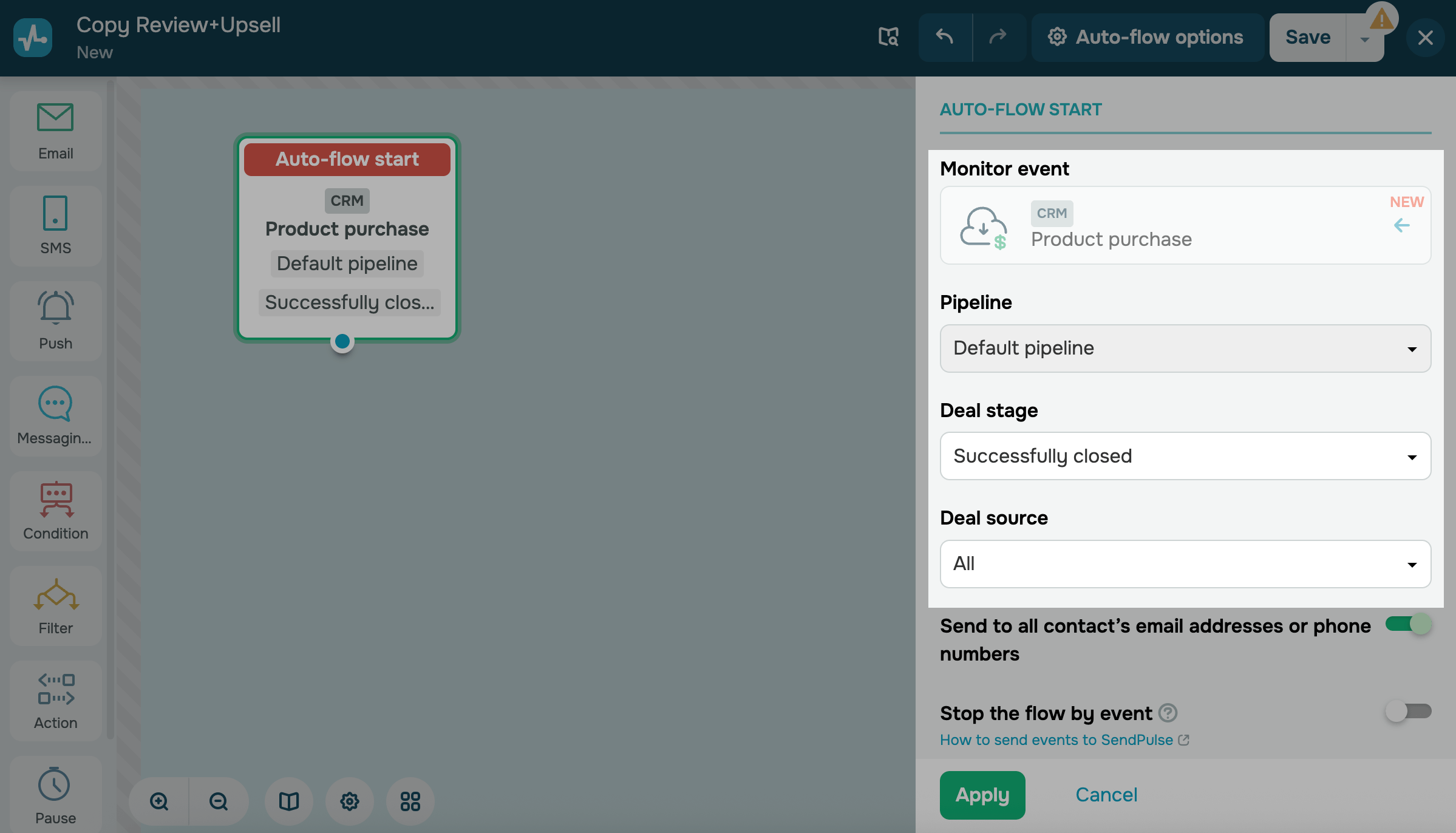Click the Push notification bell icon
The height and width of the screenshot is (833, 1456).
[x=55, y=307]
